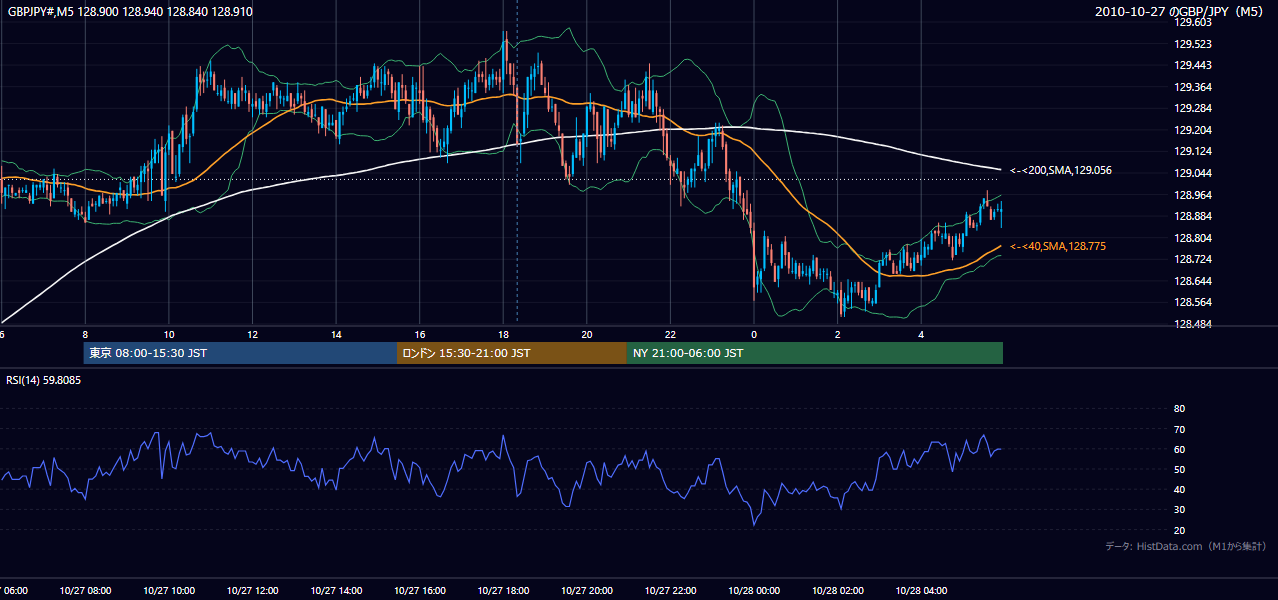Click price axis value 129.443
The width and height of the screenshot is (1278, 600).
[x=1192, y=65]
